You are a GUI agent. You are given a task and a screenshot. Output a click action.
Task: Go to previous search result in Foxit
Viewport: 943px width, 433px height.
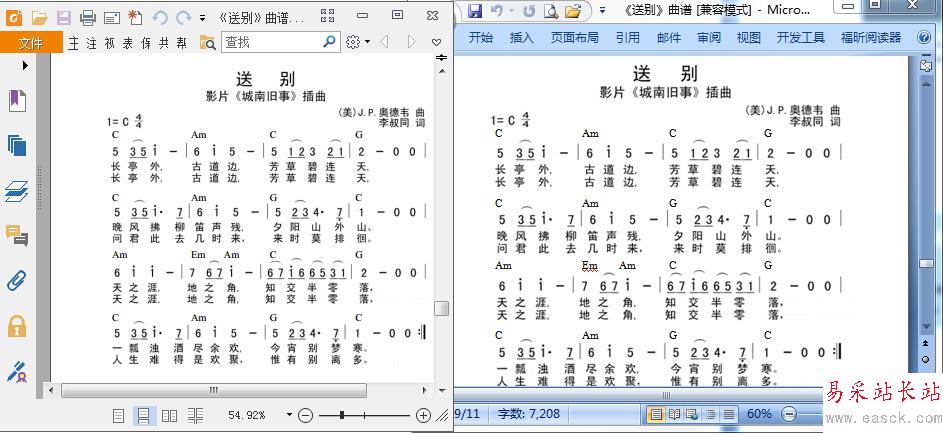click(384, 42)
